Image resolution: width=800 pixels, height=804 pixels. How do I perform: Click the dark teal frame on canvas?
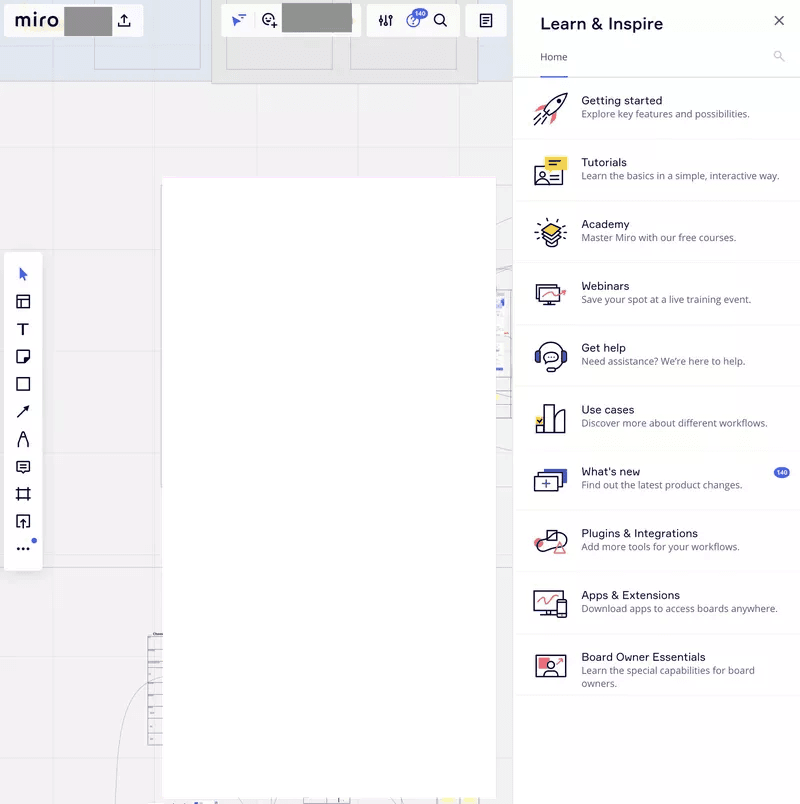[x=329, y=487]
